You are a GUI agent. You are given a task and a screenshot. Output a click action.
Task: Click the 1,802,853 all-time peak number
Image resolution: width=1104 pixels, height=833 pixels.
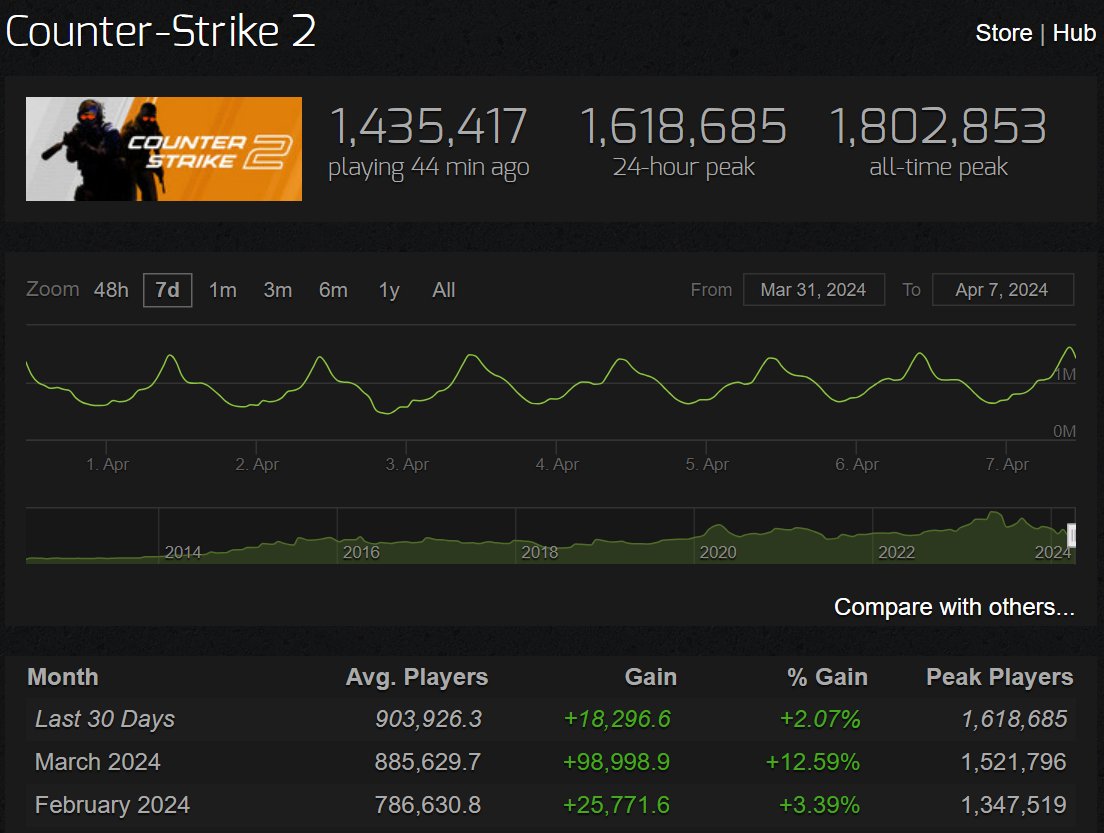(938, 126)
